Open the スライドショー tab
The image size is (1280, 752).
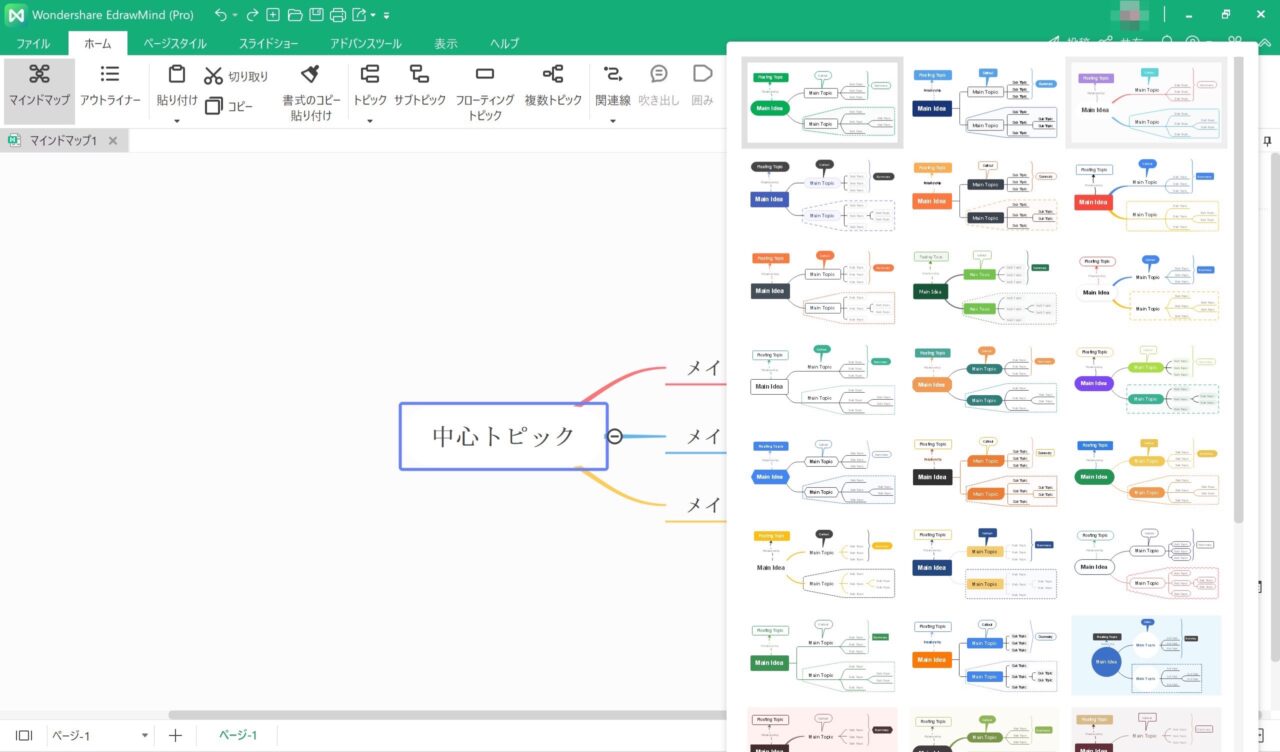268,44
